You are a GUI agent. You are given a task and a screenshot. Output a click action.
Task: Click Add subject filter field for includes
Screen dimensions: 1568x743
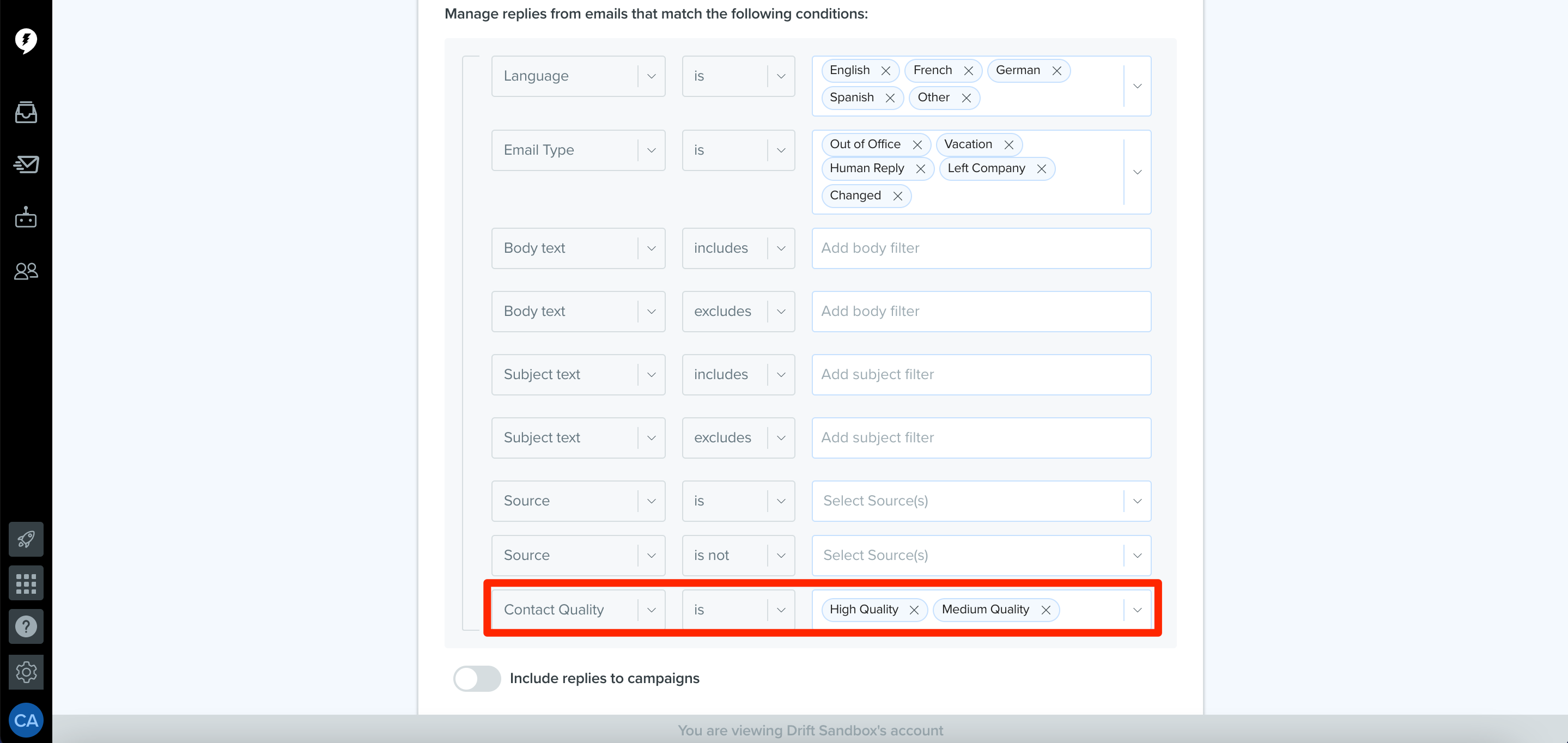[x=981, y=375]
